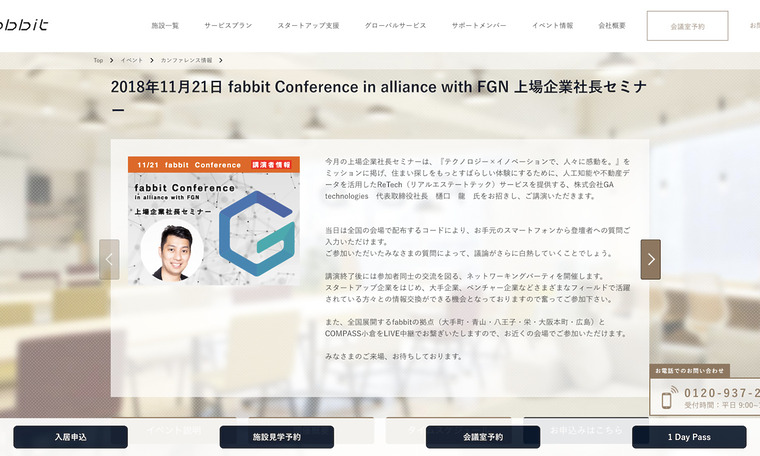Go to previous slide with left arrow

click(109, 259)
